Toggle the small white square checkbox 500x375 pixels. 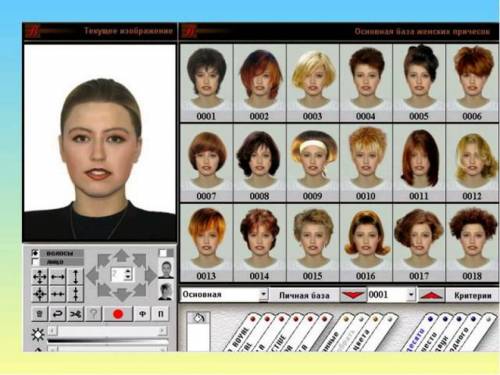click(163, 253)
